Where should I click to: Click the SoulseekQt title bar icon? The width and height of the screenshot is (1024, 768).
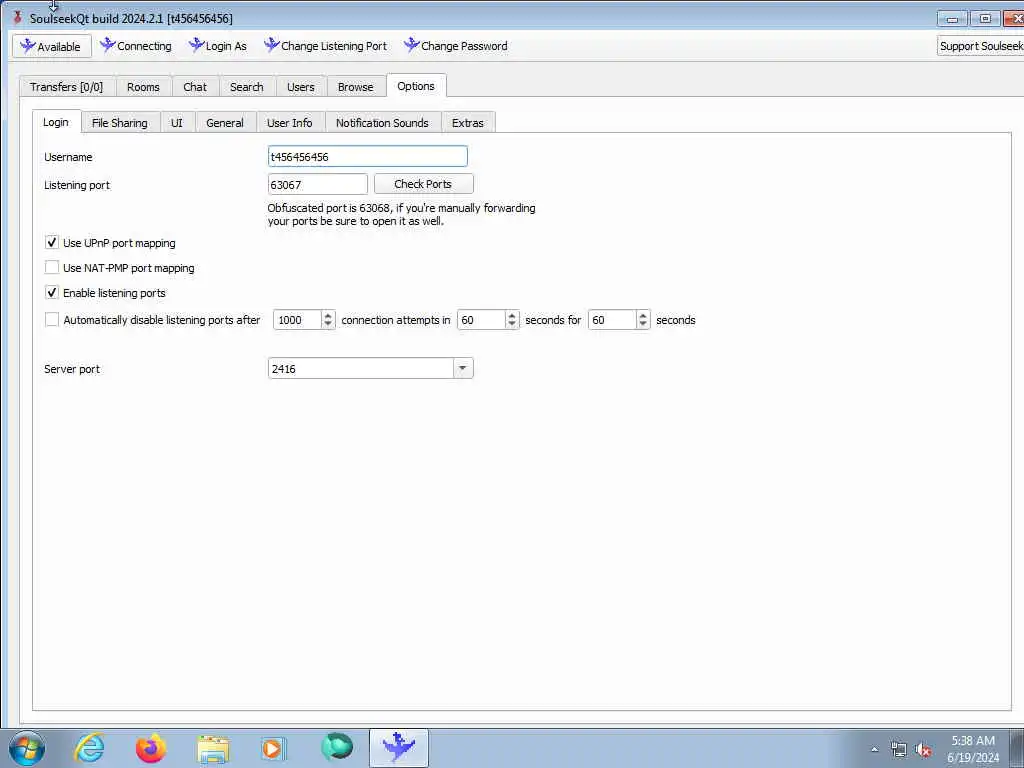(x=18, y=18)
